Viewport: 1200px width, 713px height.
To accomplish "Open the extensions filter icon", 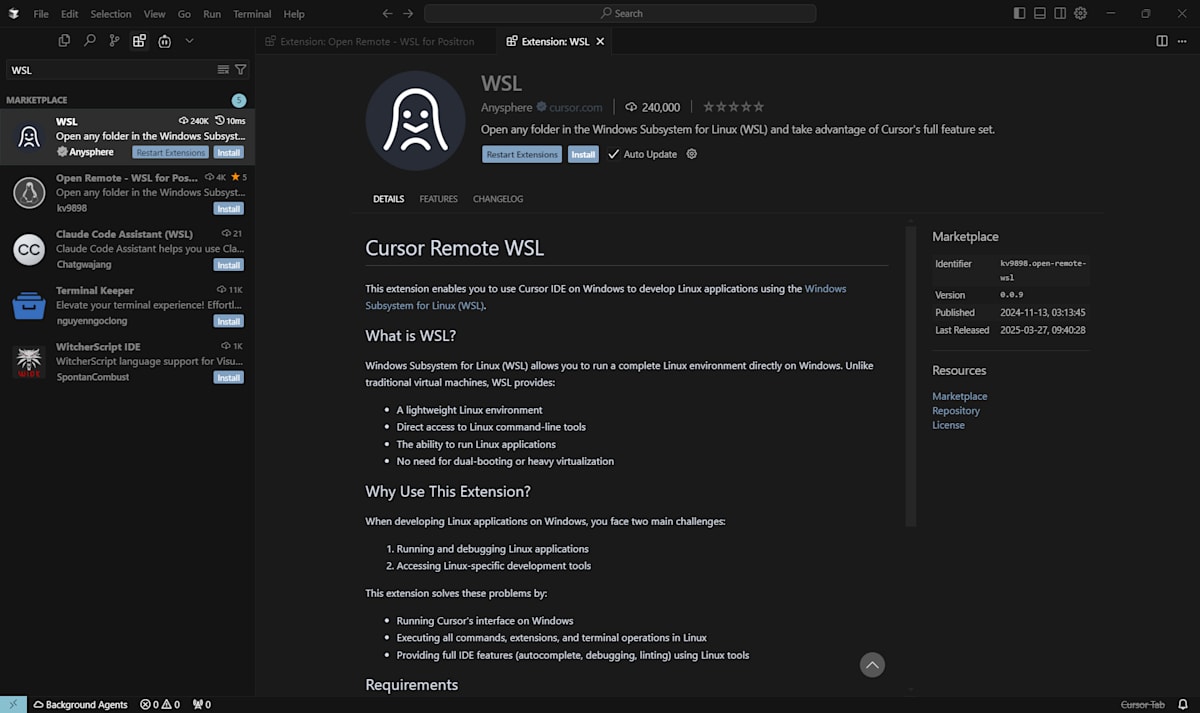I will (240, 69).
